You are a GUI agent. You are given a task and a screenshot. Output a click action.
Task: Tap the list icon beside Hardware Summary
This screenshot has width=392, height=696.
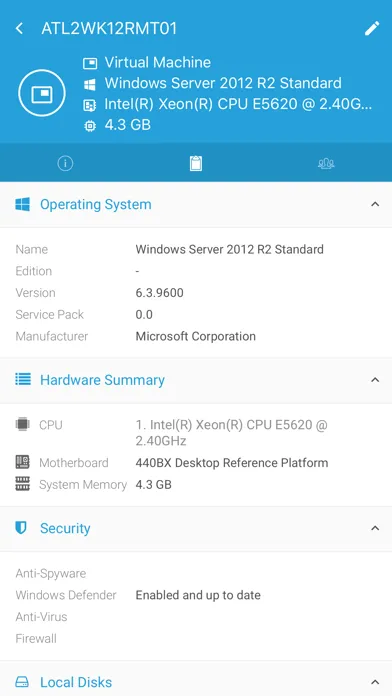pos(23,379)
